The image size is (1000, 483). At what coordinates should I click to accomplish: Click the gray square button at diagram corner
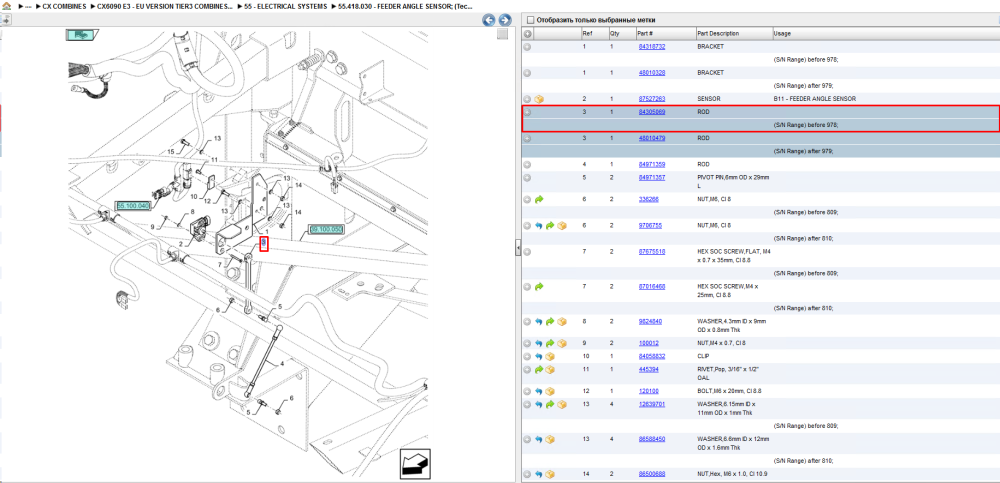(503, 34)
